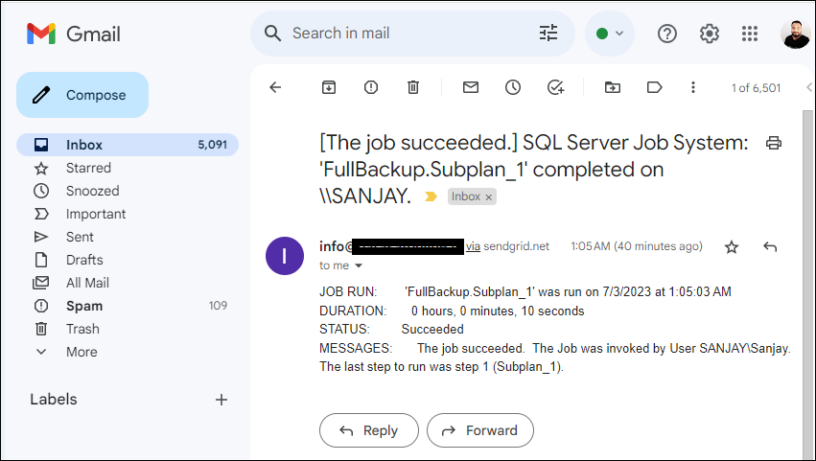Screen dimensions: 816x461
Task: Snooze this email with the clock icon
Action: [x=513, y=88]
